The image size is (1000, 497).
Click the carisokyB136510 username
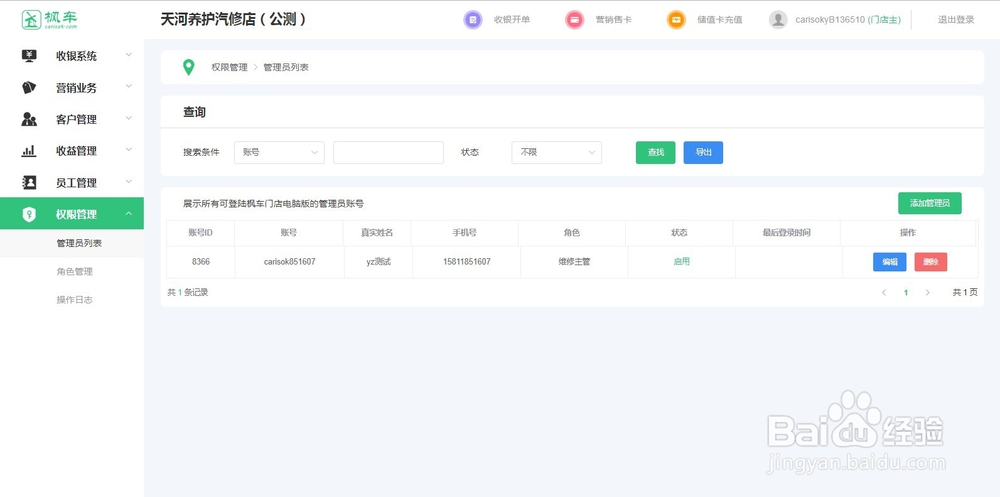(x=830, y=20)
